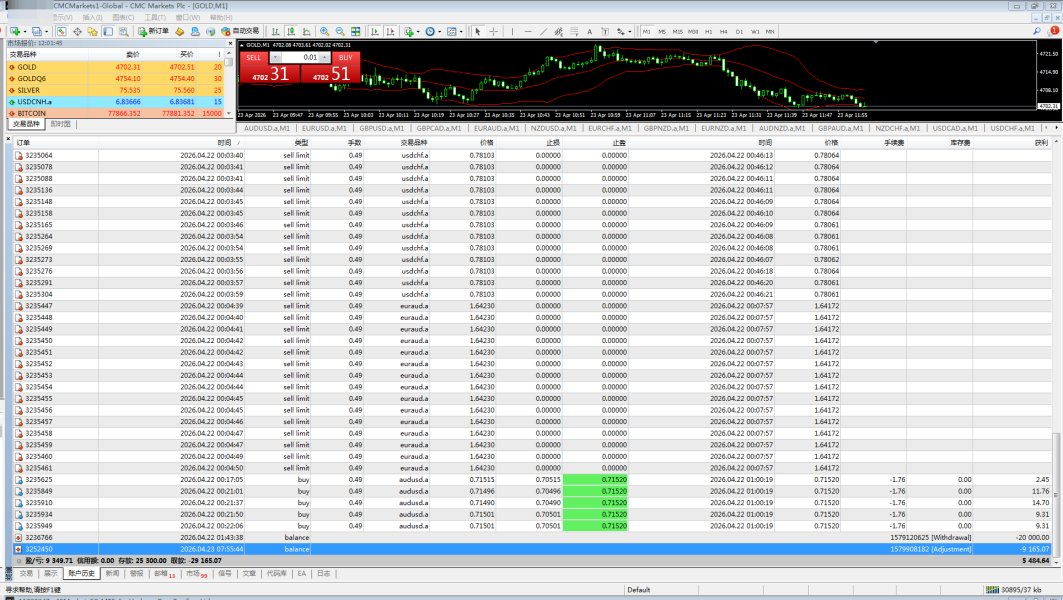Click the Market Watch vertical scrollbar thumb
The image size is (1063, 600).
click(x=229, y=62)
